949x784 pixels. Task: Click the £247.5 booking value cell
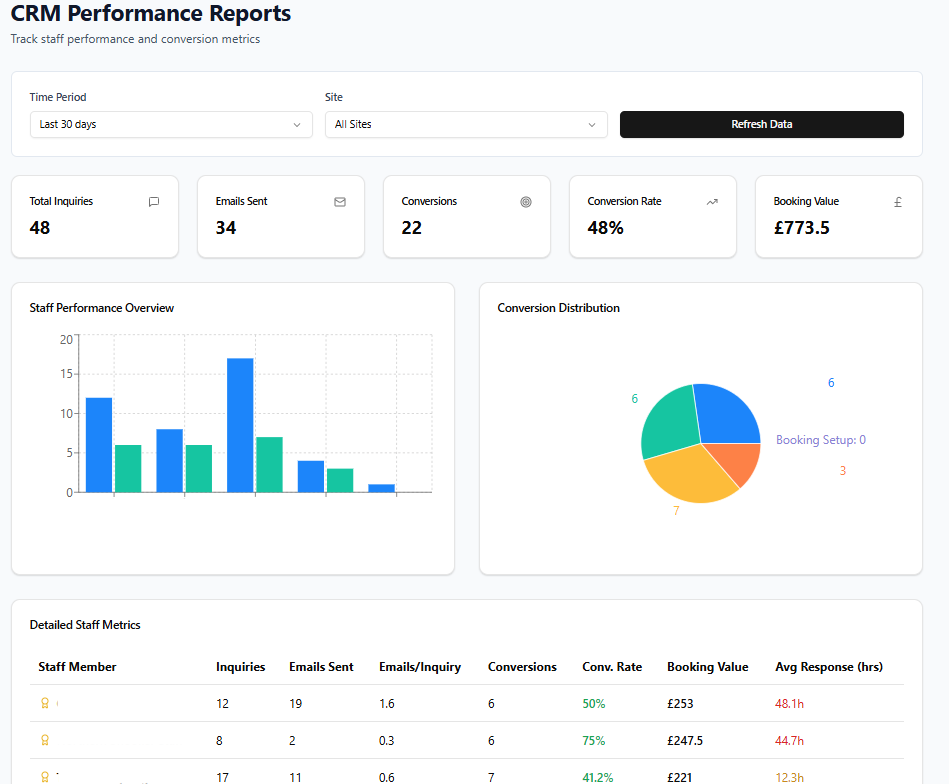(x=685, y=740)
